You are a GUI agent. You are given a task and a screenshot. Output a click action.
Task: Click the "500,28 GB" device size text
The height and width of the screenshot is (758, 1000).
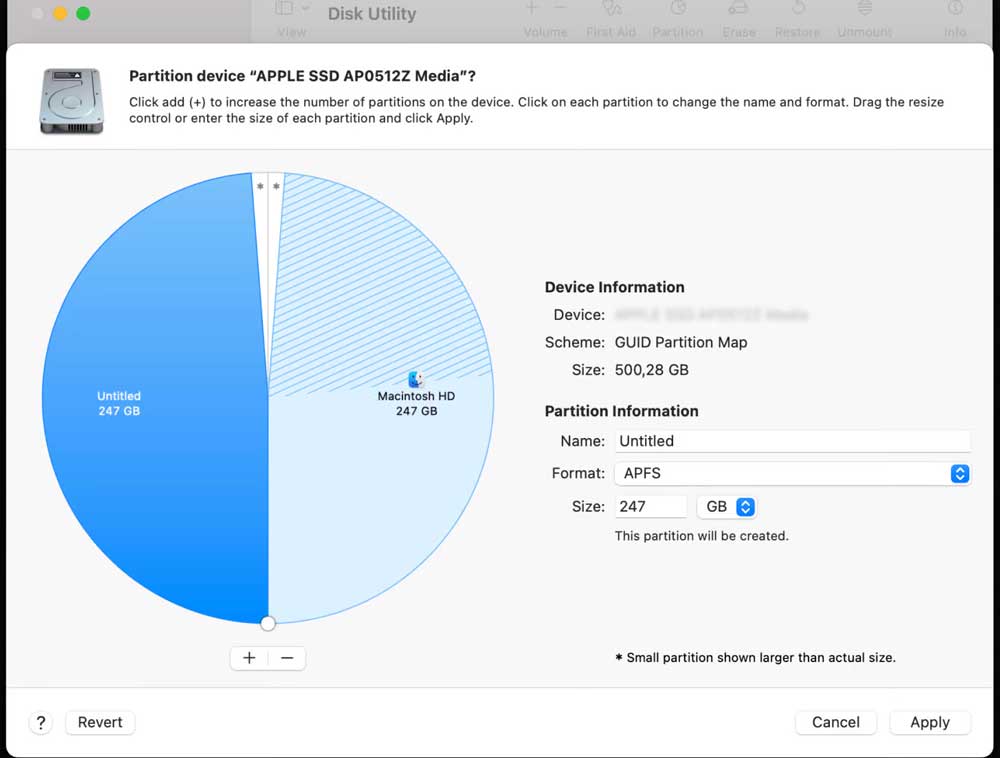(x=651, y=370)
